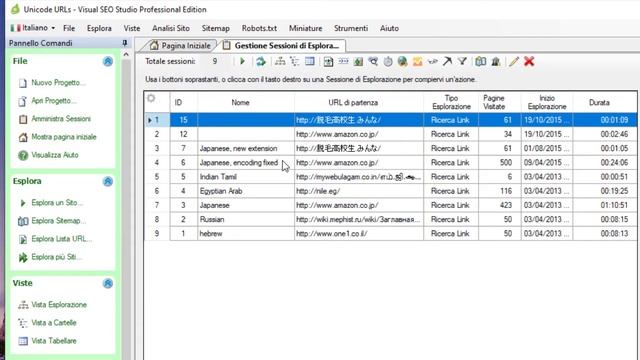Select the 'Russian' session name

tap(212, 220)
